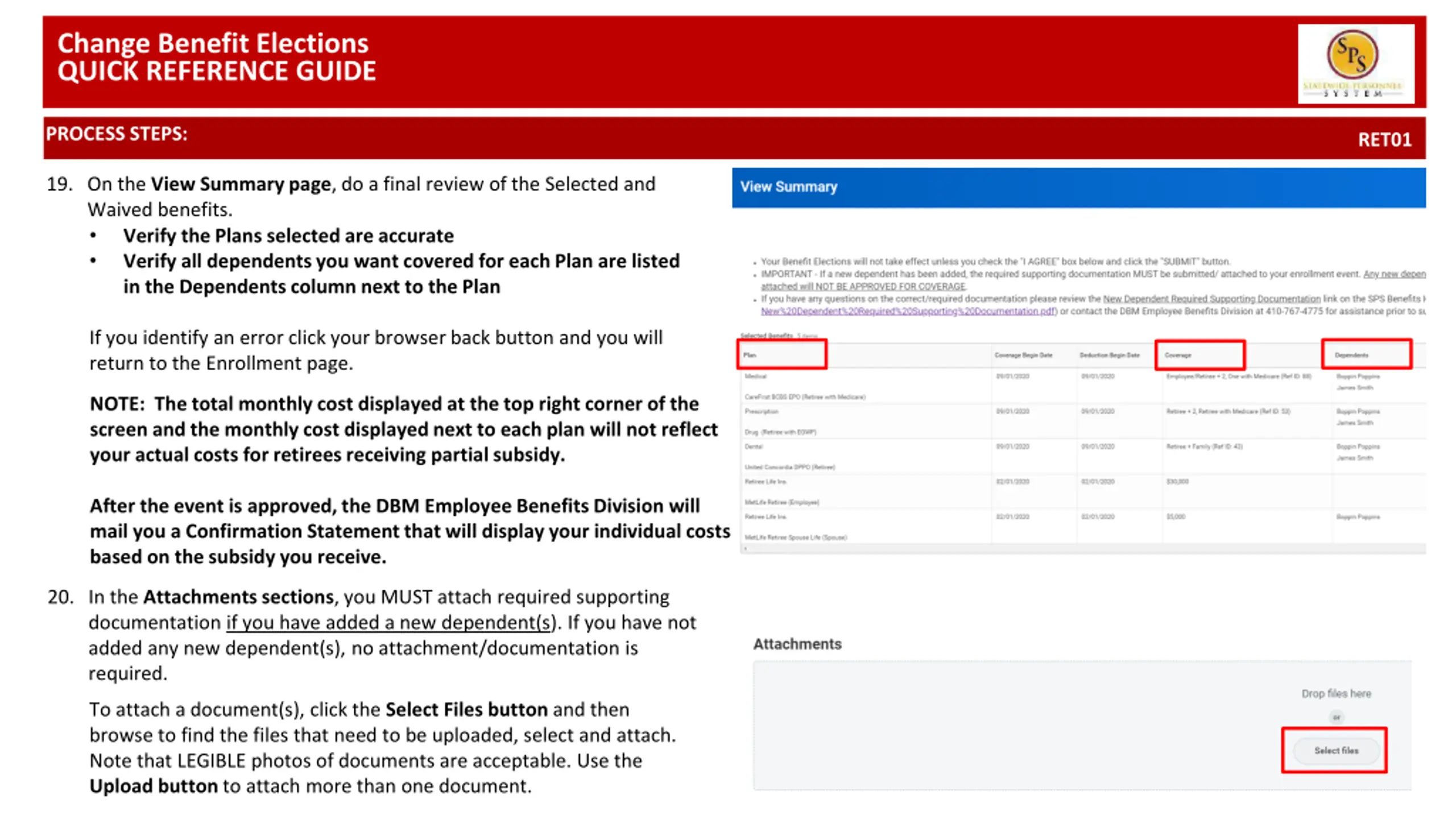The image size is (1456, 819).
Task: Select the Dental United Concordia plan row
Action: (1083, 457)
